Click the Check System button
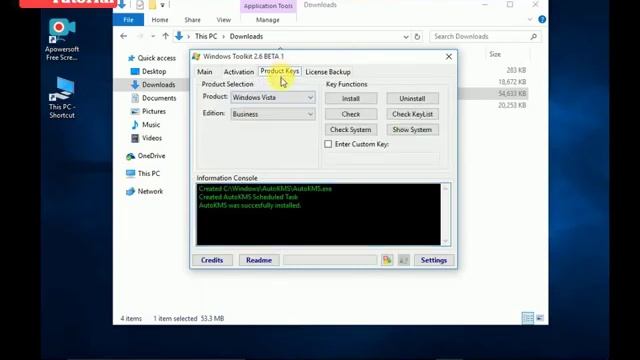Viewport: 640px width, 360px height. (351, 130)
